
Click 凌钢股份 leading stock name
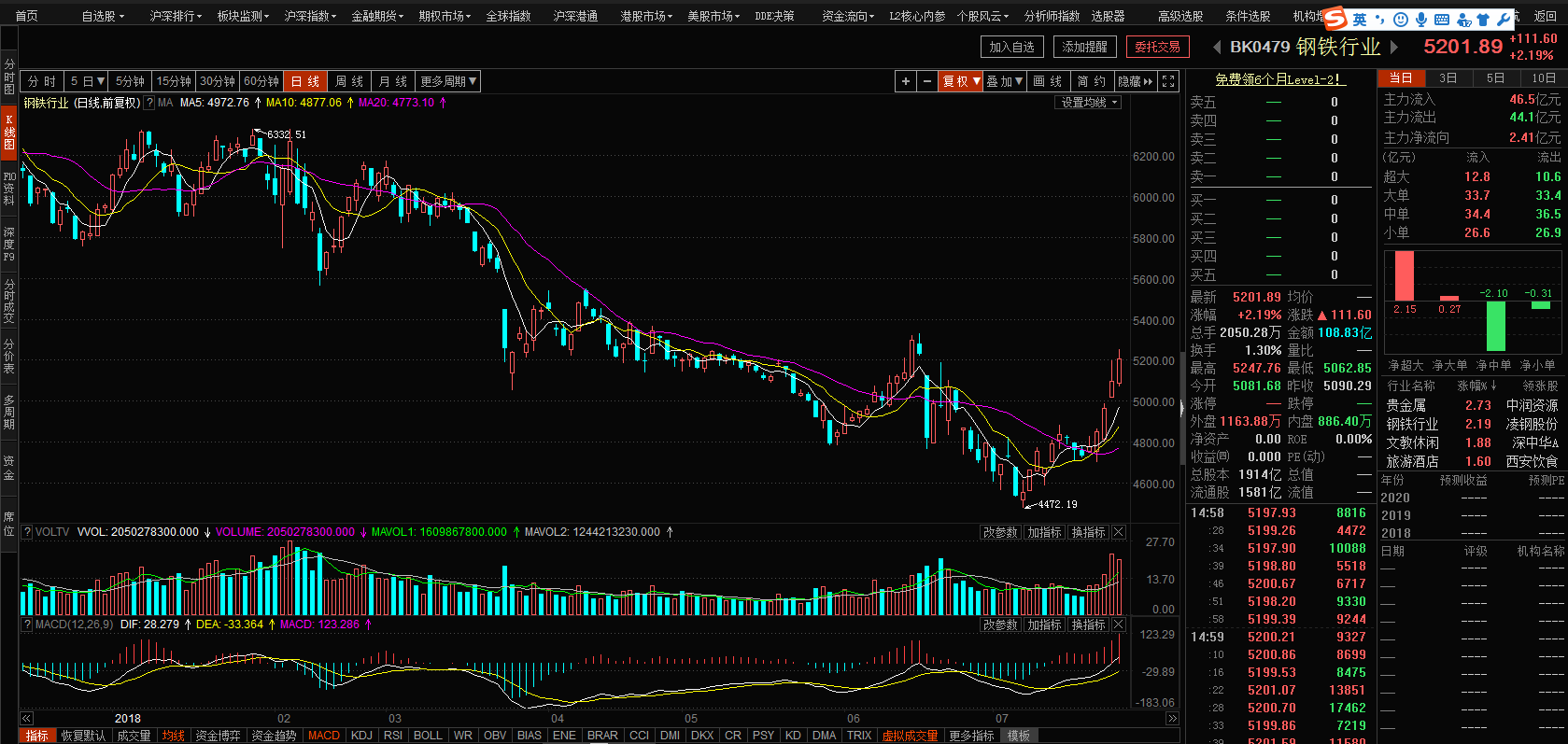tap(1532, 424)
